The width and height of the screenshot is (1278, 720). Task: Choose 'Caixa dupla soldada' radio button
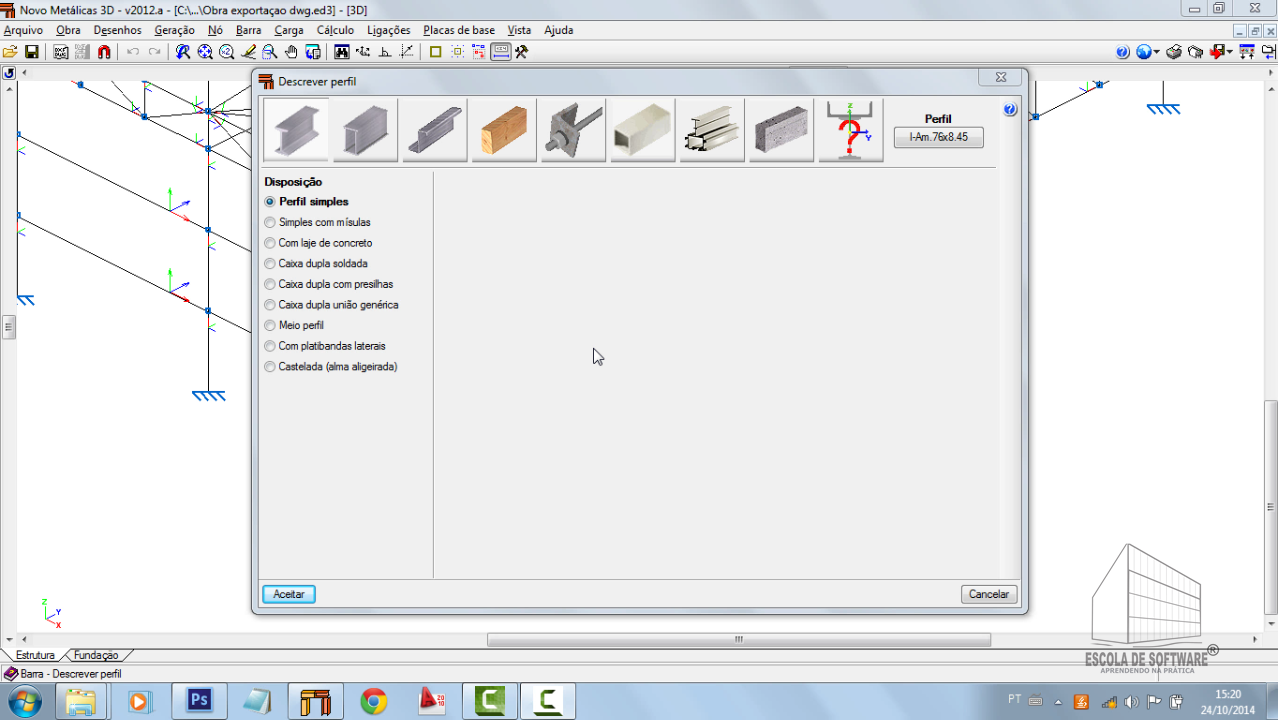(270, 264)
